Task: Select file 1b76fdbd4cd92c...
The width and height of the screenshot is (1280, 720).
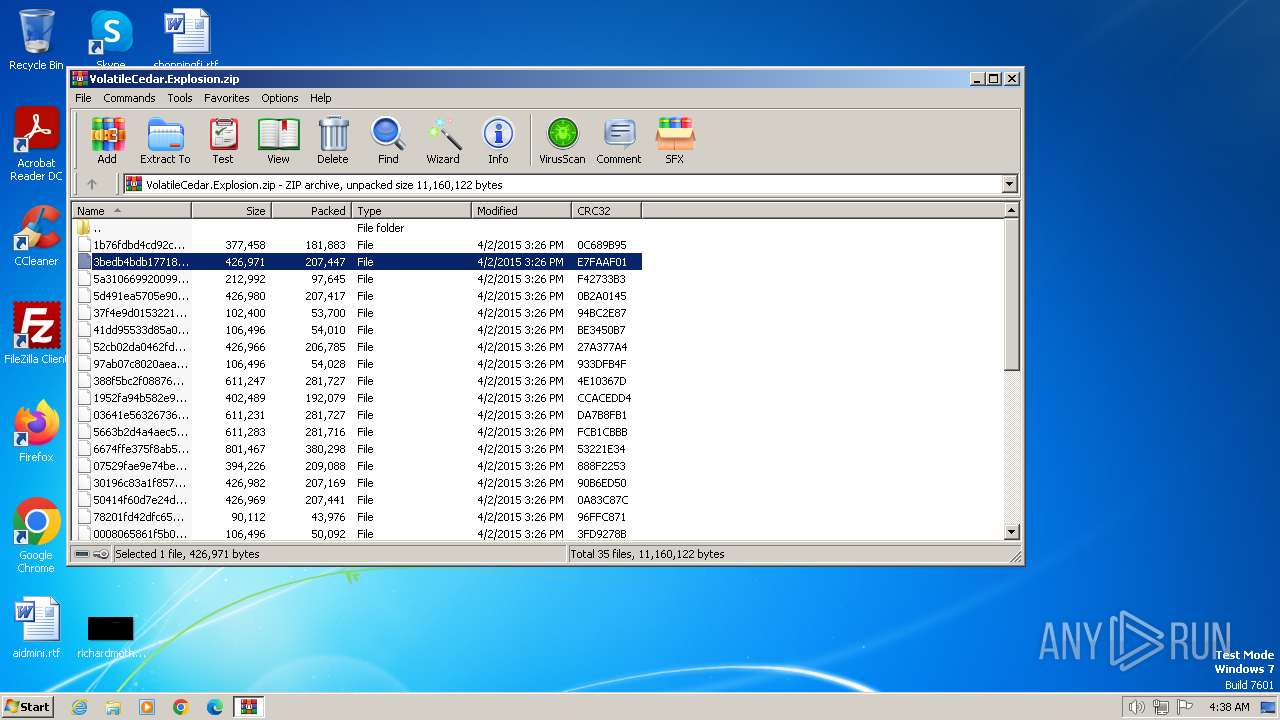Action: (357, 245)
